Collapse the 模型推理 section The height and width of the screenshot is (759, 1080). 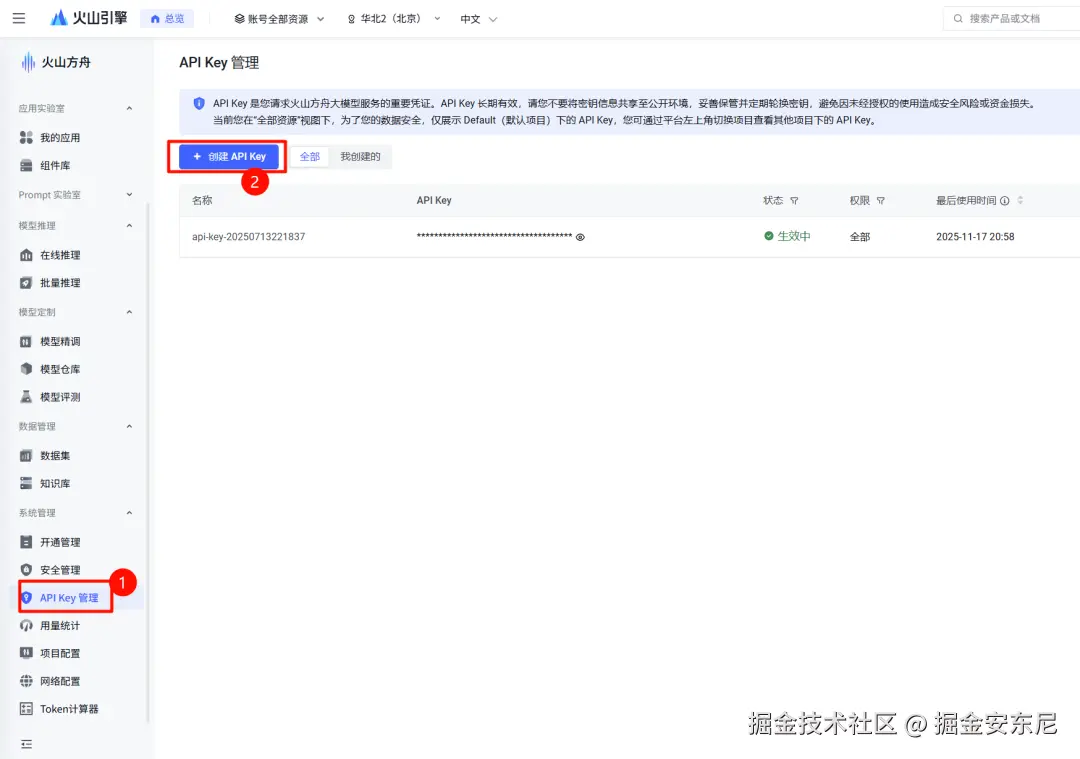[x=129, y=225]
